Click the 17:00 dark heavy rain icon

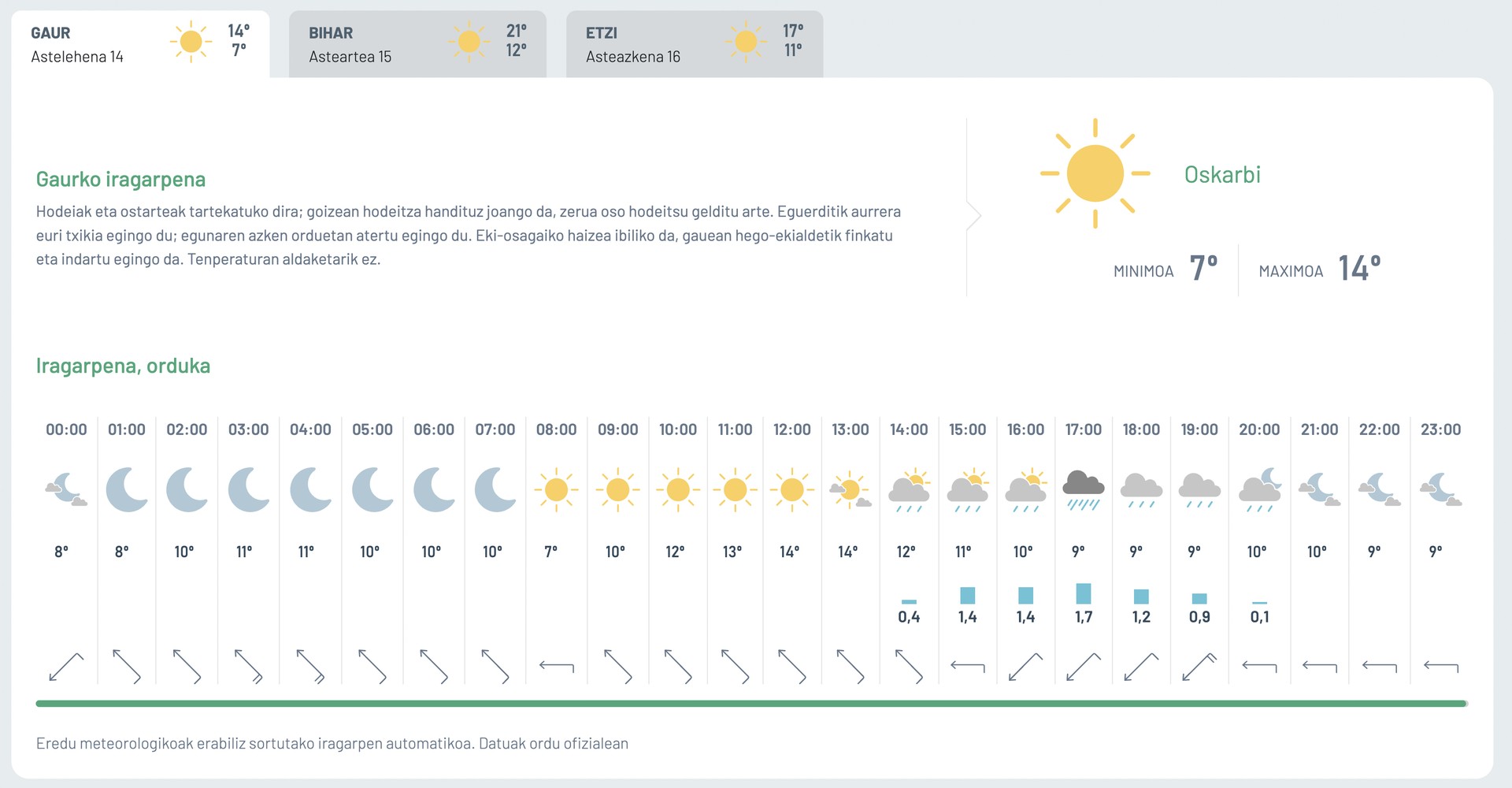[1084, 490]
